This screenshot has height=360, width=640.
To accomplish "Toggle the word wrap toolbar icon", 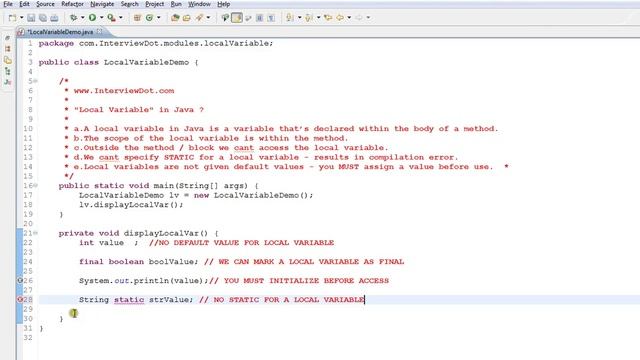I will [x=248, y=18].
